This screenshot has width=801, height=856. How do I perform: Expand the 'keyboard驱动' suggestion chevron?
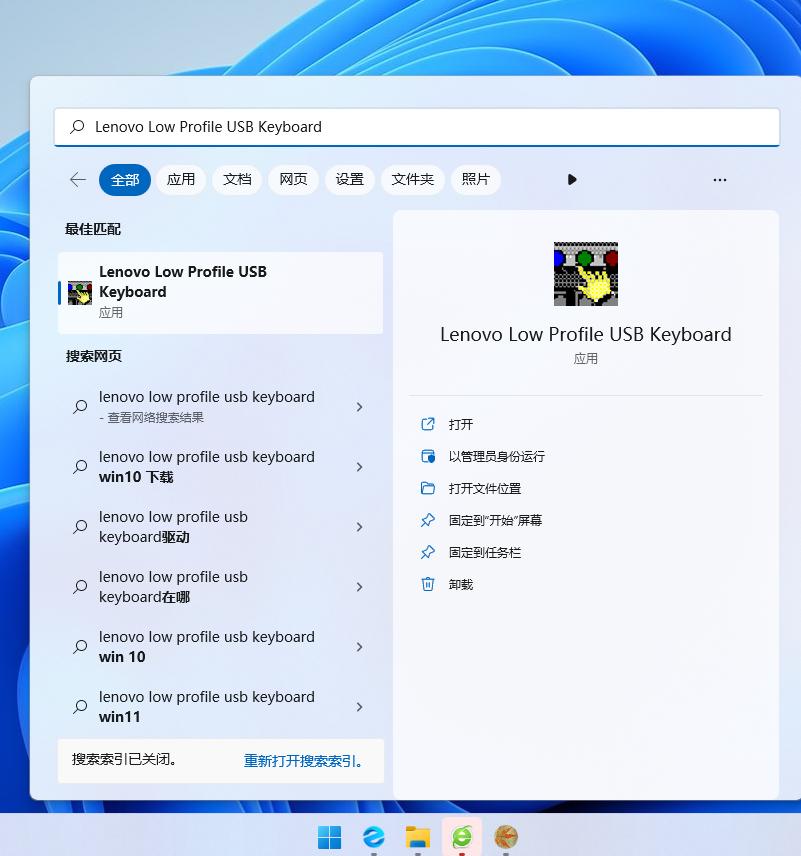(359, 527)
